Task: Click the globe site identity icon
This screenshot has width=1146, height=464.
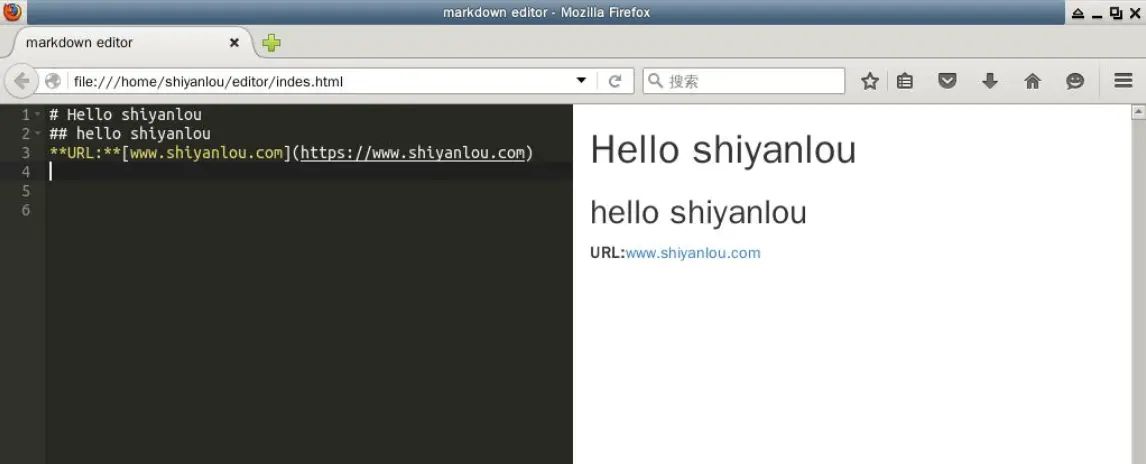Action: (x=53, y=81)
